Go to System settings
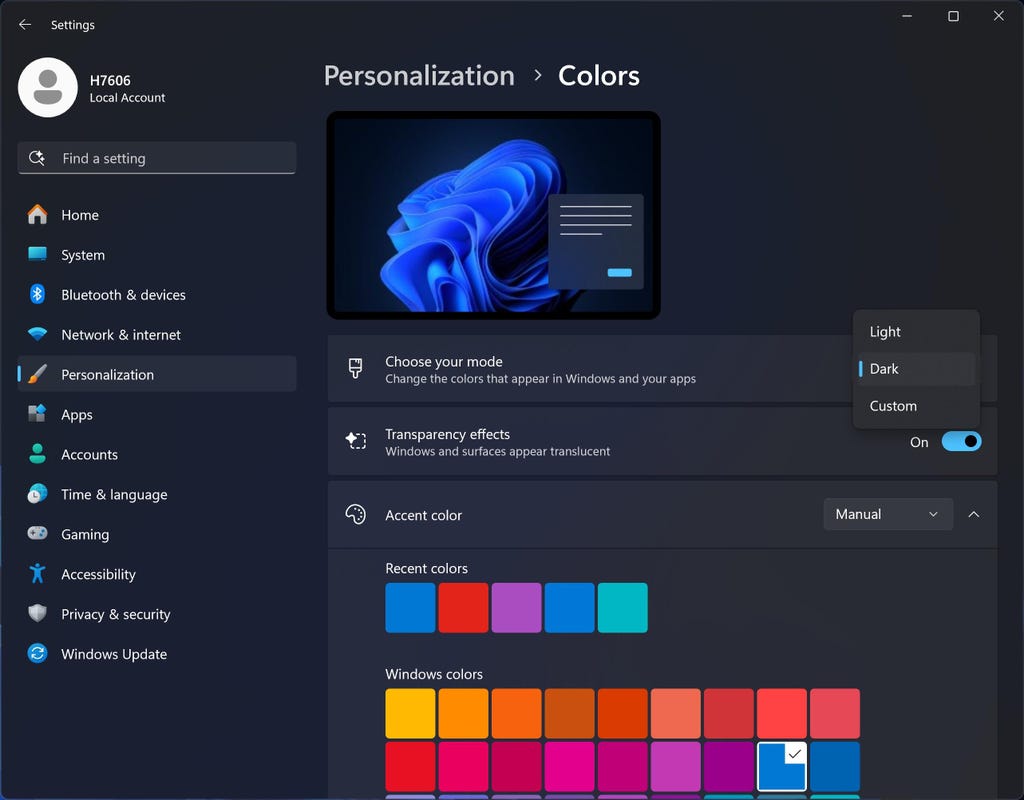This screenshot has width=1024, height=800. coord(157,255)
